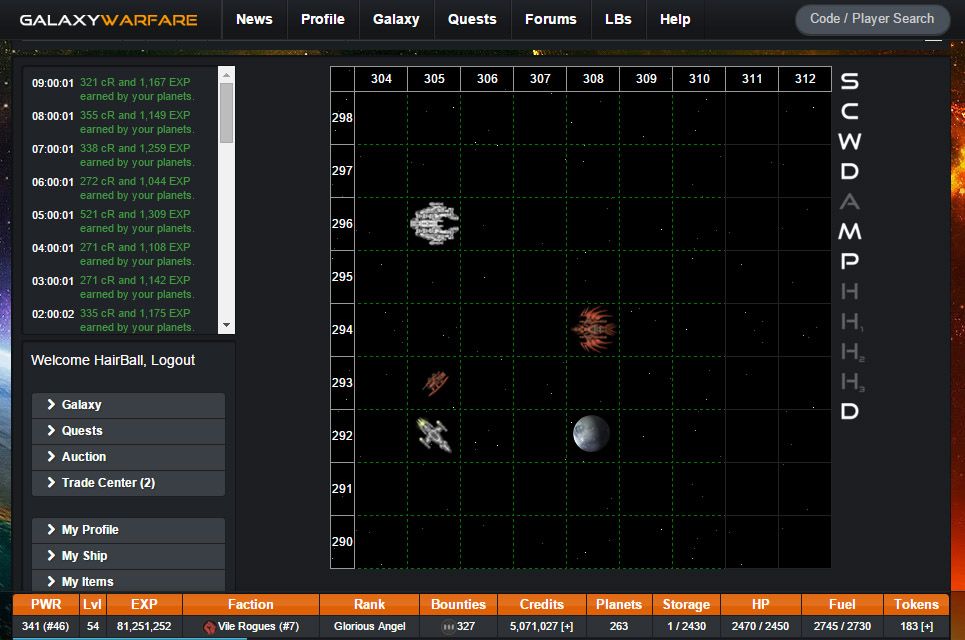
Task: Click the event log scrollbar down arrow
Action: click(x=226, y=325)
